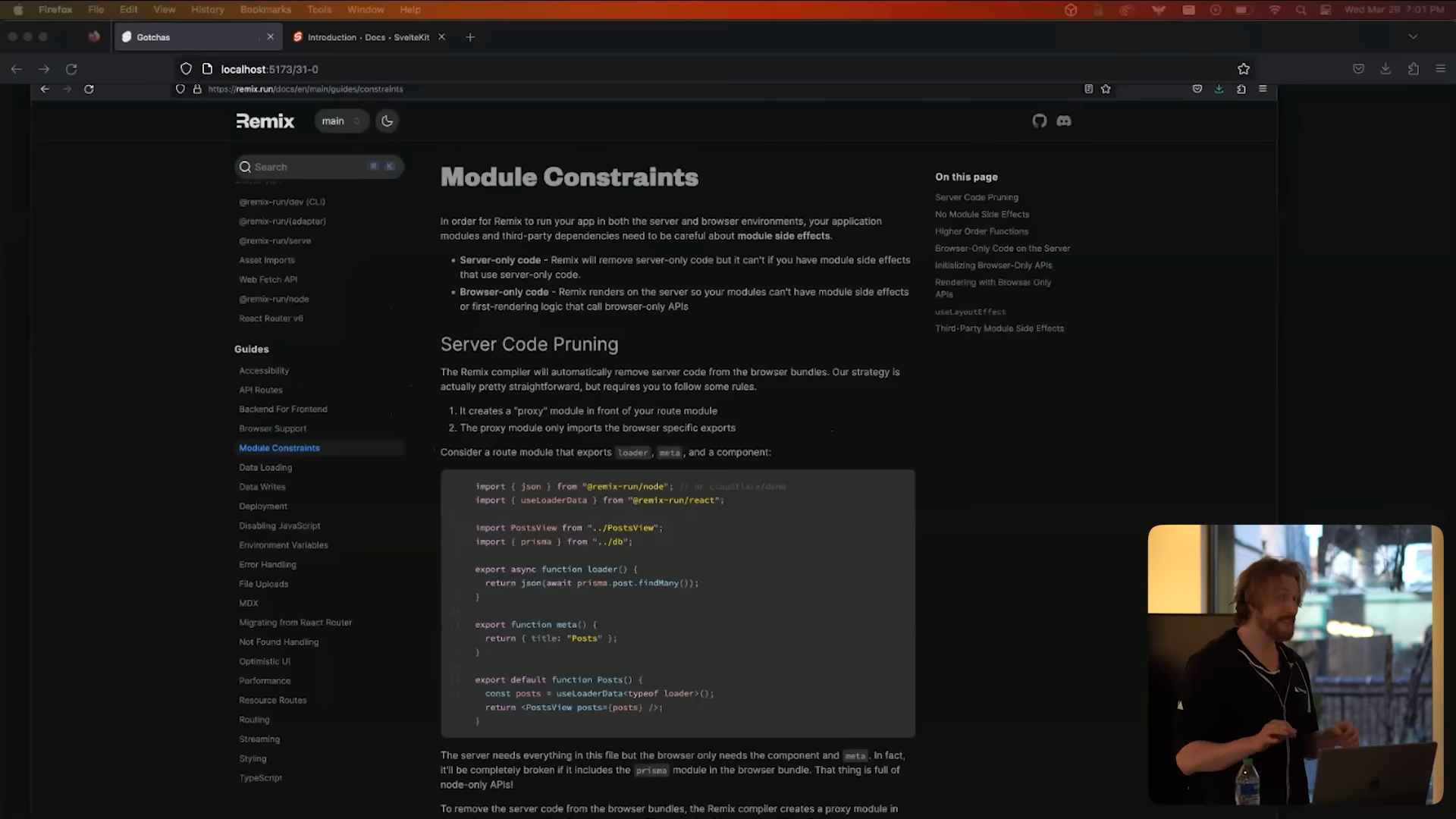Screen dimensions: 1456x819
Task: Open the Environment Variables guide
Action: 284,545
